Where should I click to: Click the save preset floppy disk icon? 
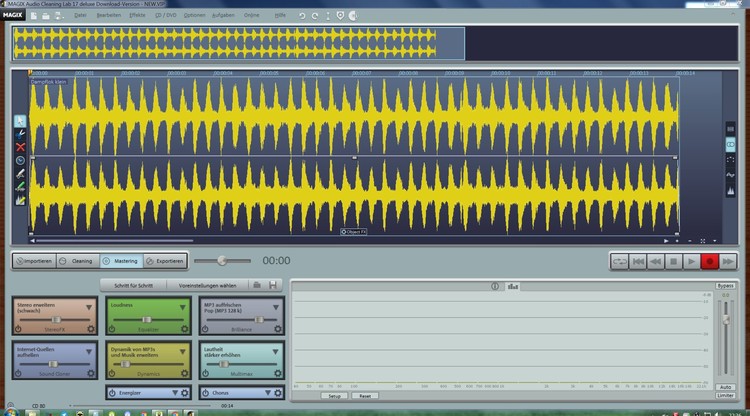(273, 285)
